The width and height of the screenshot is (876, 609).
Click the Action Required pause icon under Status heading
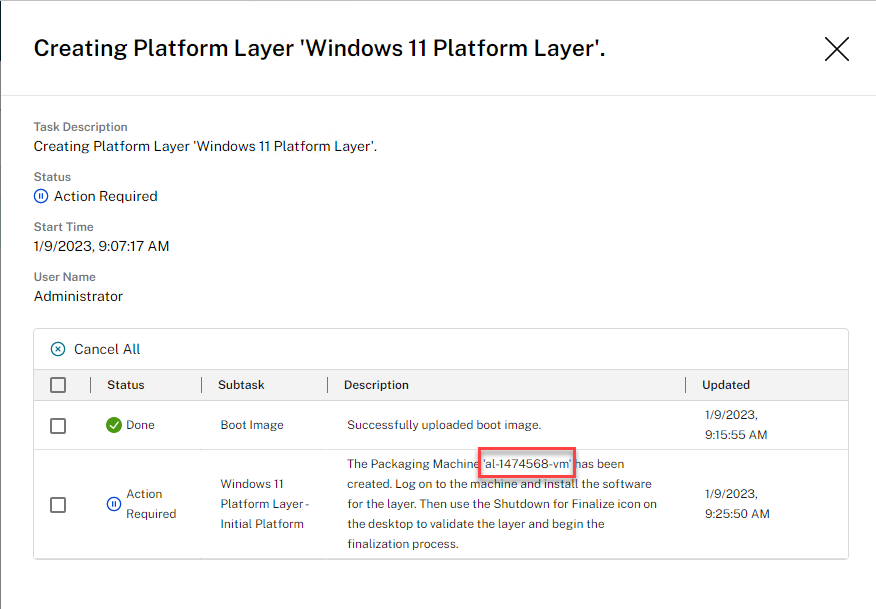click(x=41, y=197)
